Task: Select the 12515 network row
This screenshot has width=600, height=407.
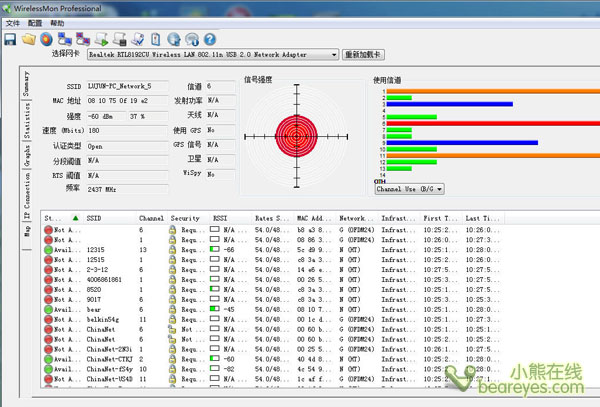Action: 272,260
